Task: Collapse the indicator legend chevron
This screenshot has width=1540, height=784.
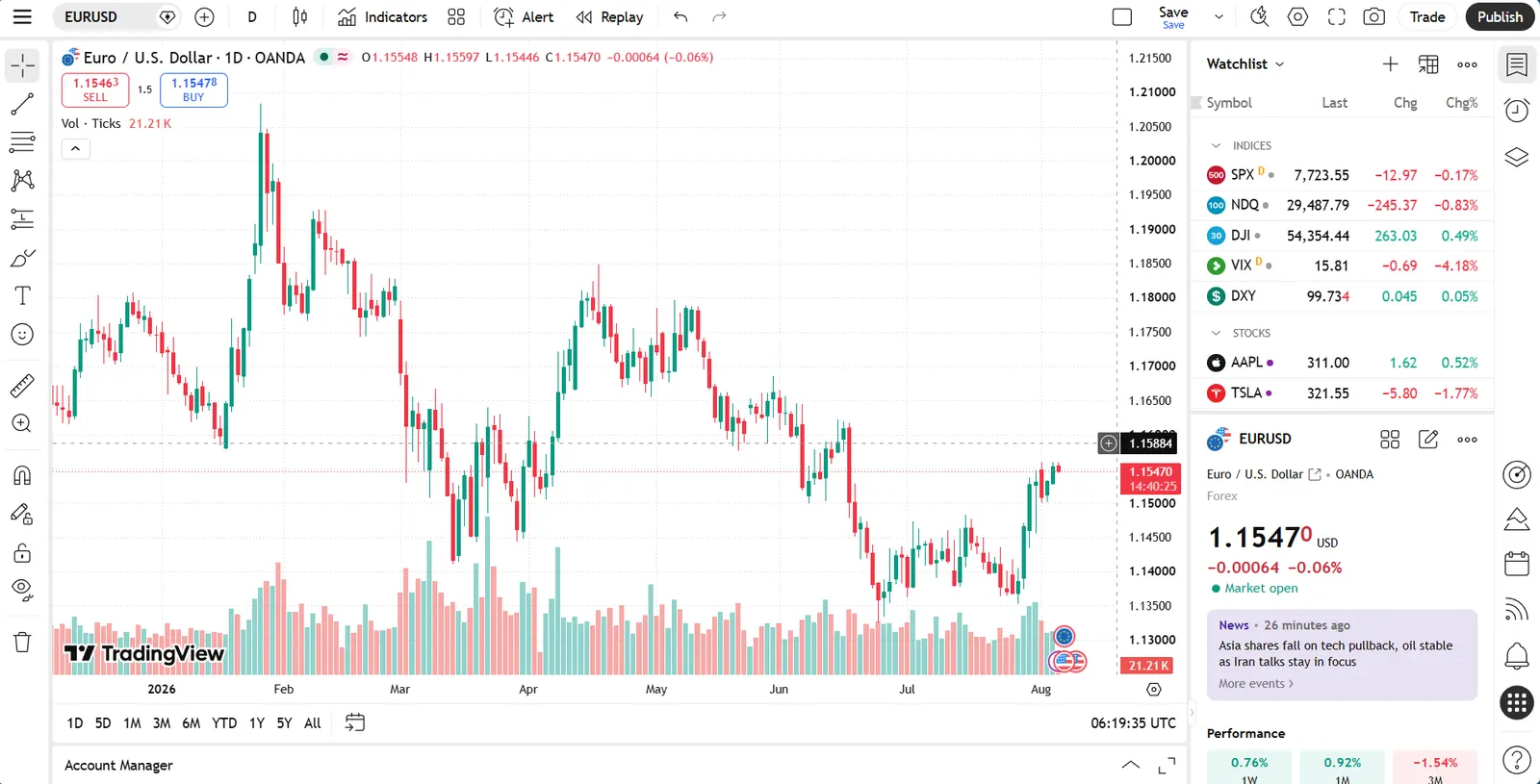Action: (x=76, y=148)
